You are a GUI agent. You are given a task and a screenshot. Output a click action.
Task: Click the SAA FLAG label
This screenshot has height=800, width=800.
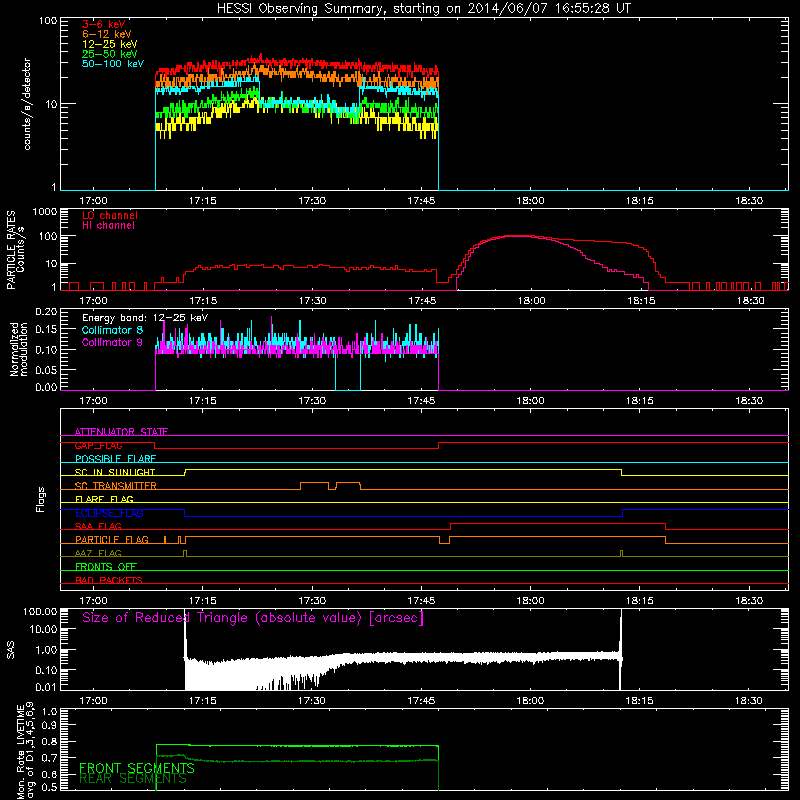pos(98,526)
